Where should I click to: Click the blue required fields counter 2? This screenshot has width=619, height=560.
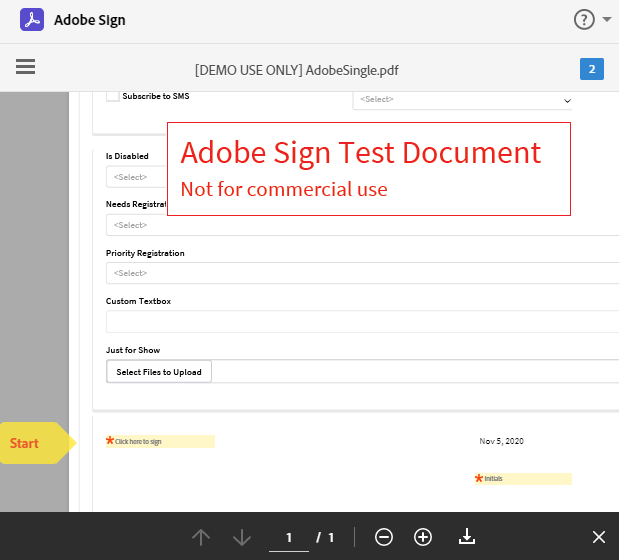591,69
